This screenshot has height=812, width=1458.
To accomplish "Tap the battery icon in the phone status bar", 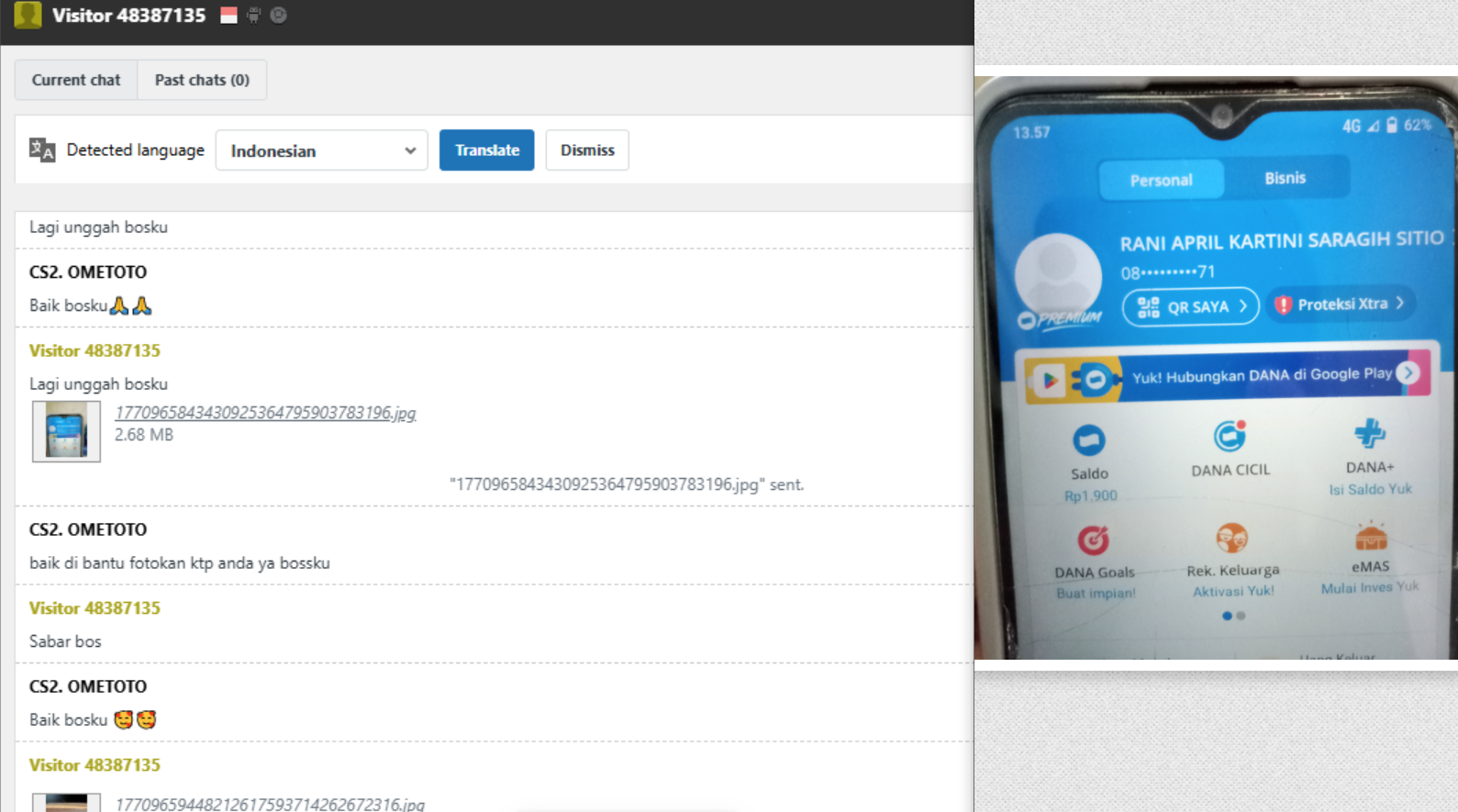I will (1392, 125).
